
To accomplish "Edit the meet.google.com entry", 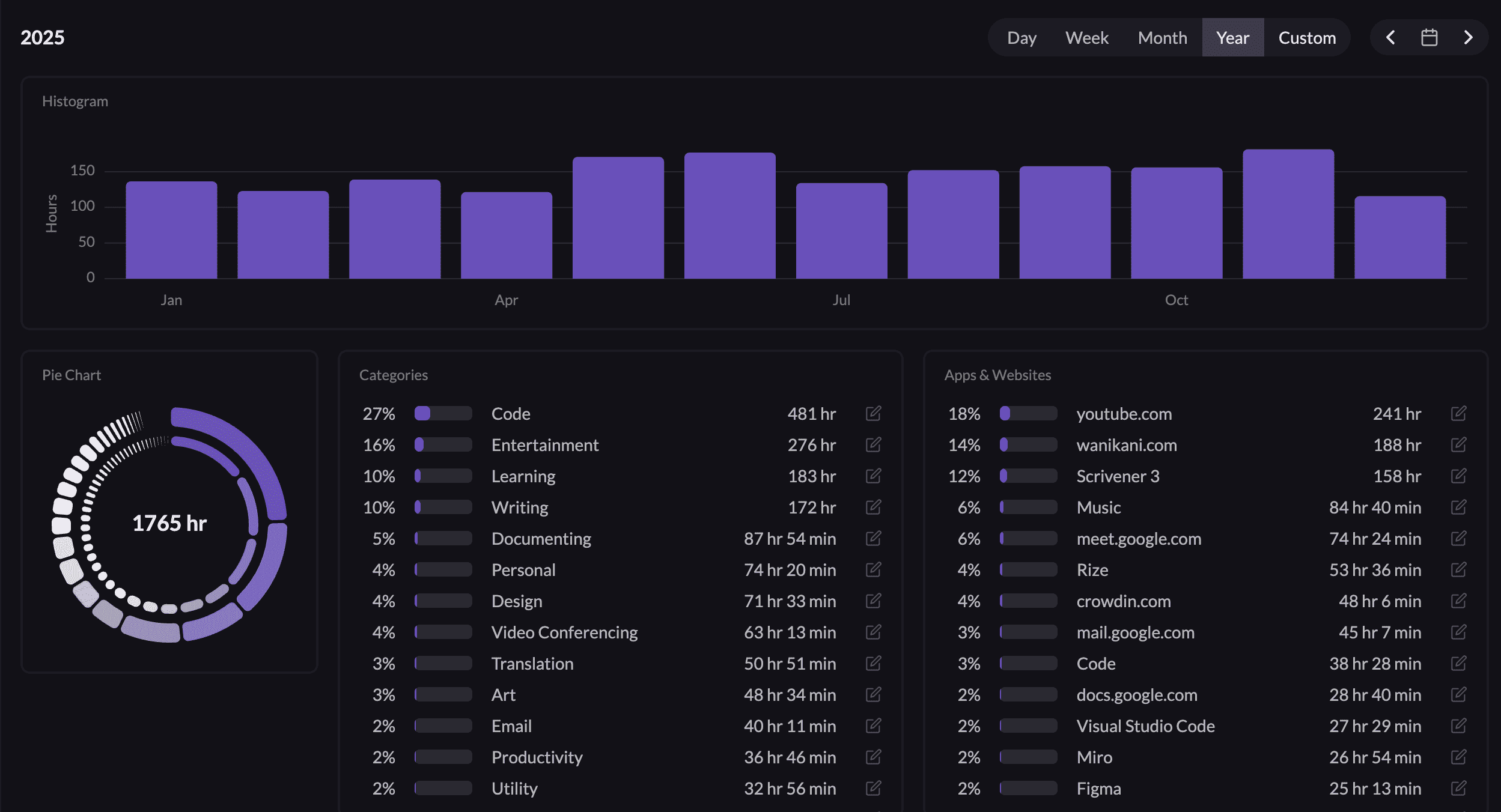I will [1459, 538].
